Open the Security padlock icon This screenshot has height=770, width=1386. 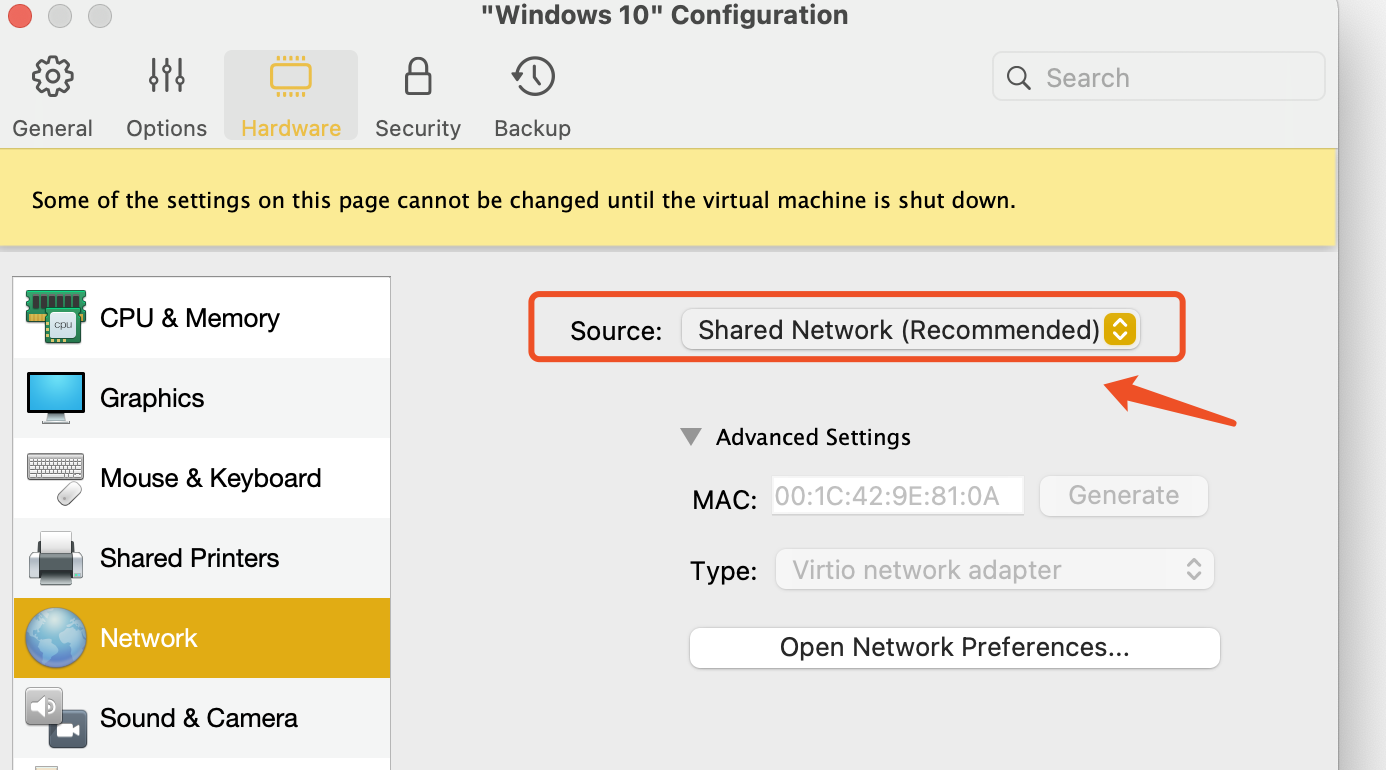[x=418, y=76]
